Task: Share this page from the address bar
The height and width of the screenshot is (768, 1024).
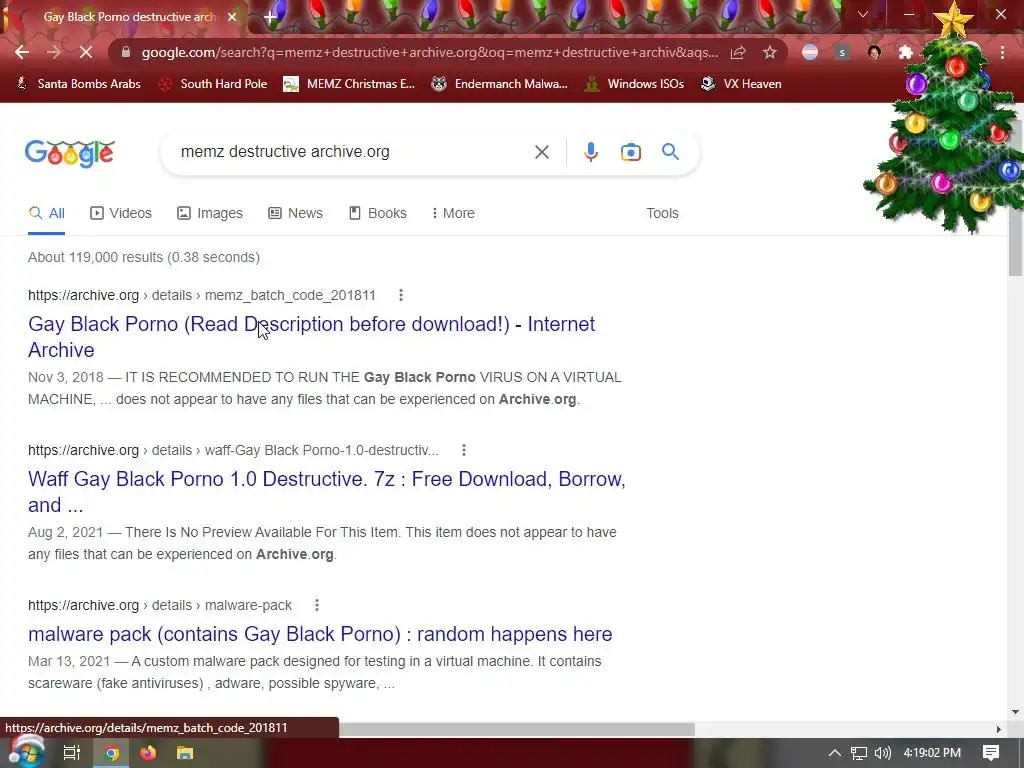Action: 738,52
